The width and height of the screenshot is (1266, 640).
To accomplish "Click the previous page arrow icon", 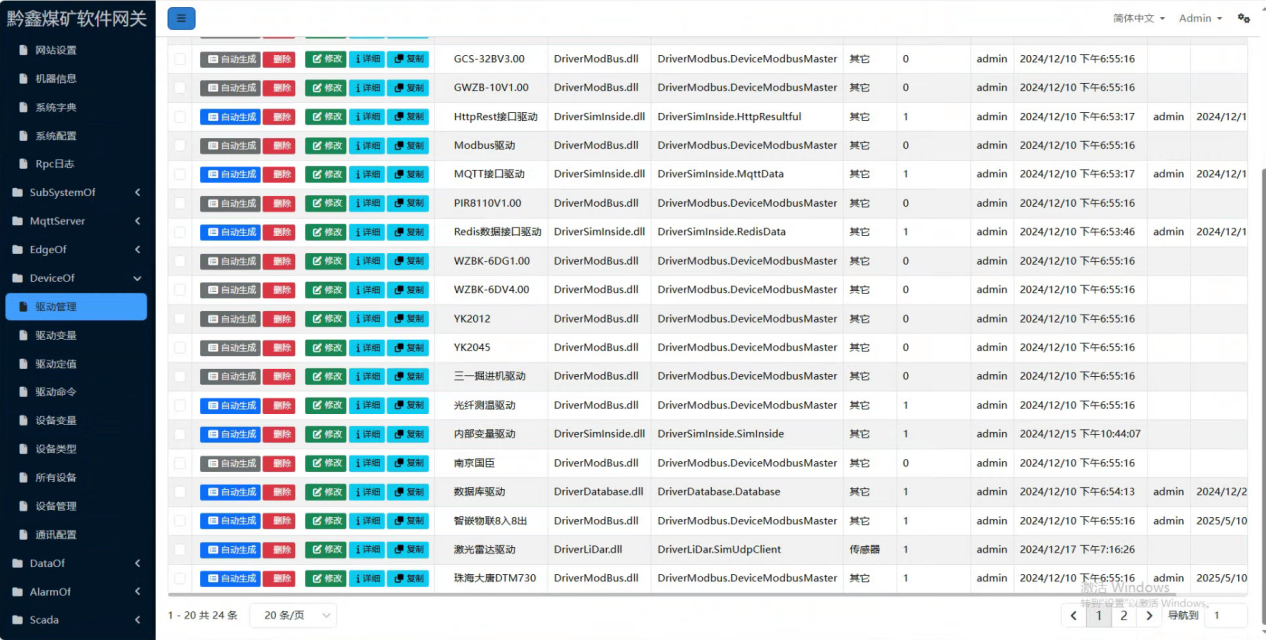I will (1074, 616).
